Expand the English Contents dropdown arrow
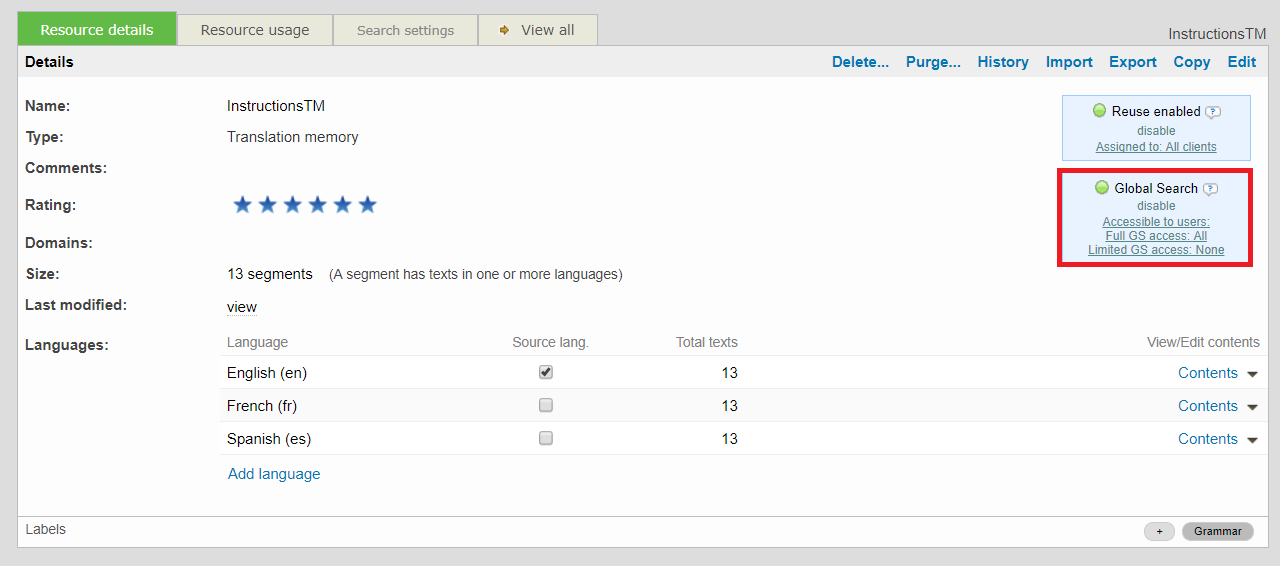Viewport: 1280px width, 566px height. 1252,374
